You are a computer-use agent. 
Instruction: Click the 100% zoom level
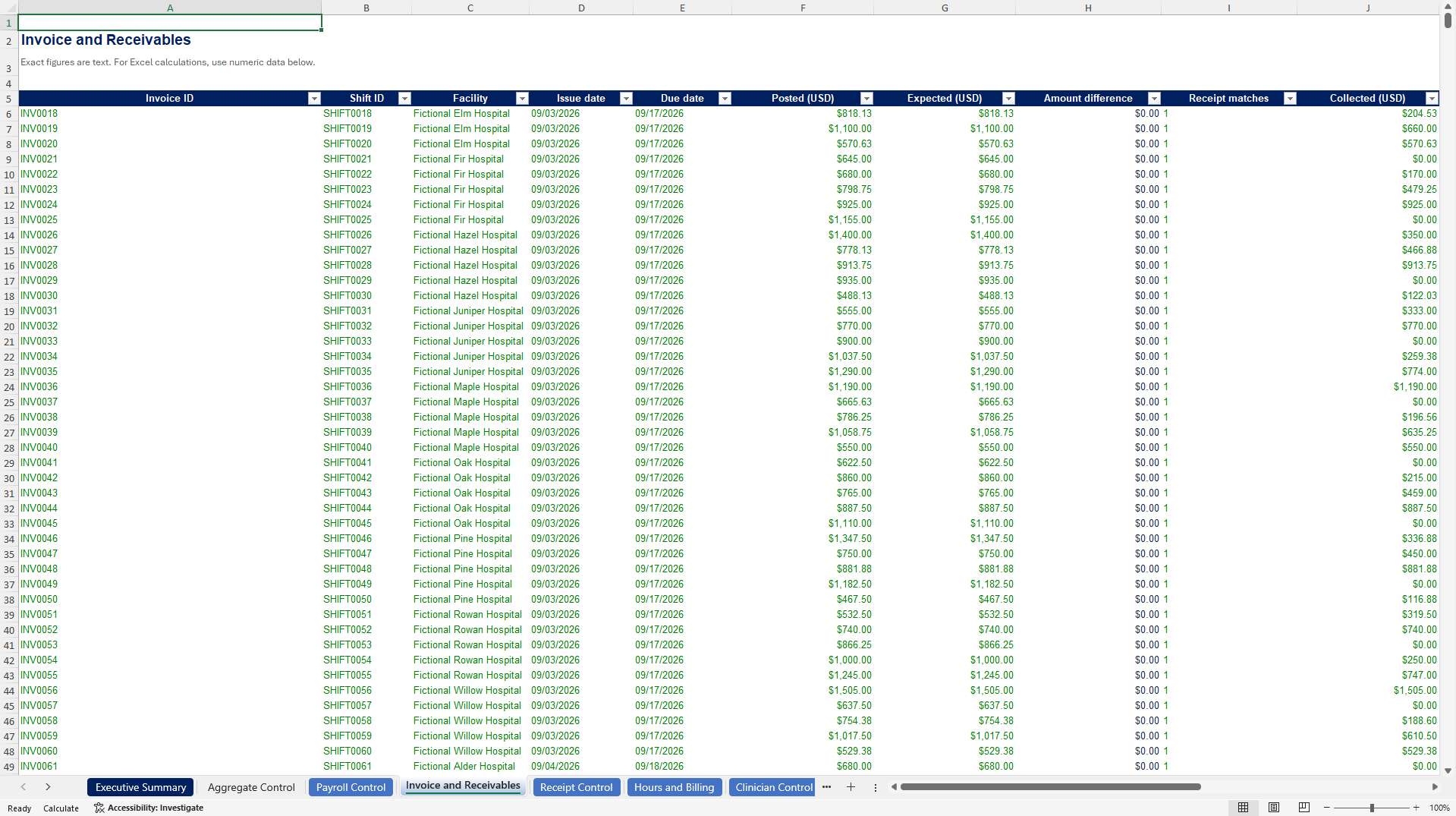pos(1439,808)
